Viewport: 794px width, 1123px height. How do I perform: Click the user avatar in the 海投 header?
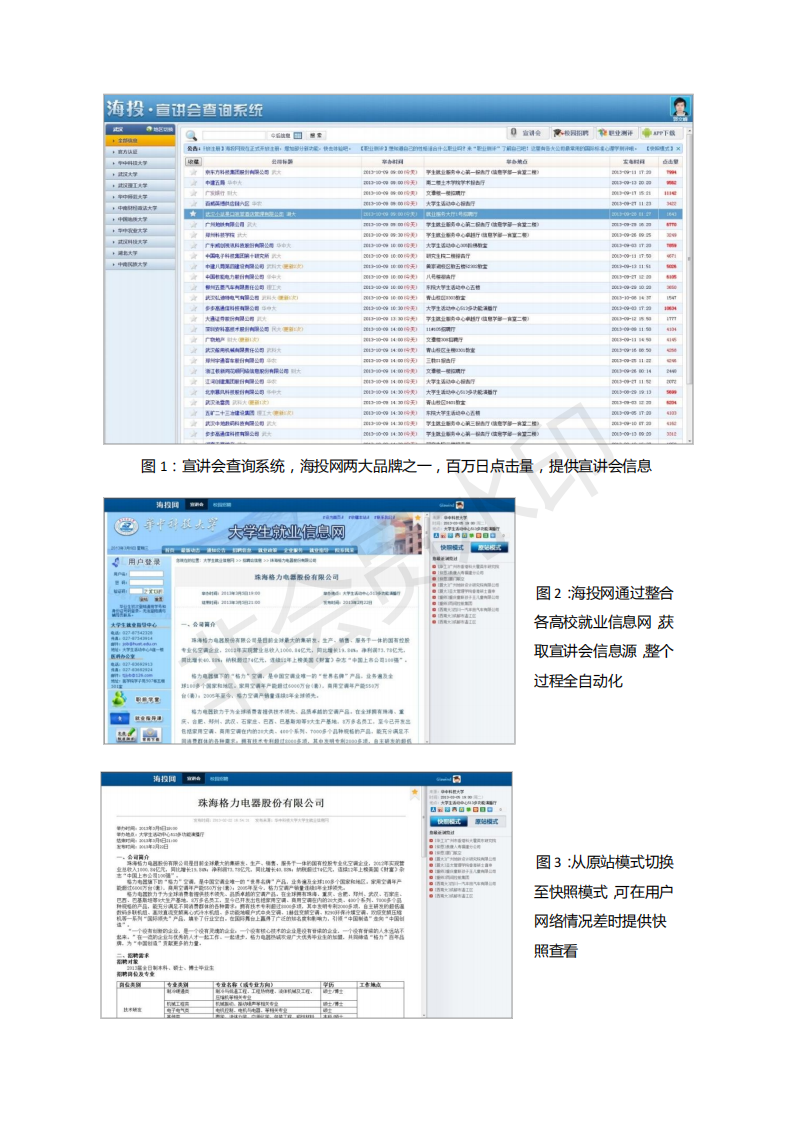679,107
